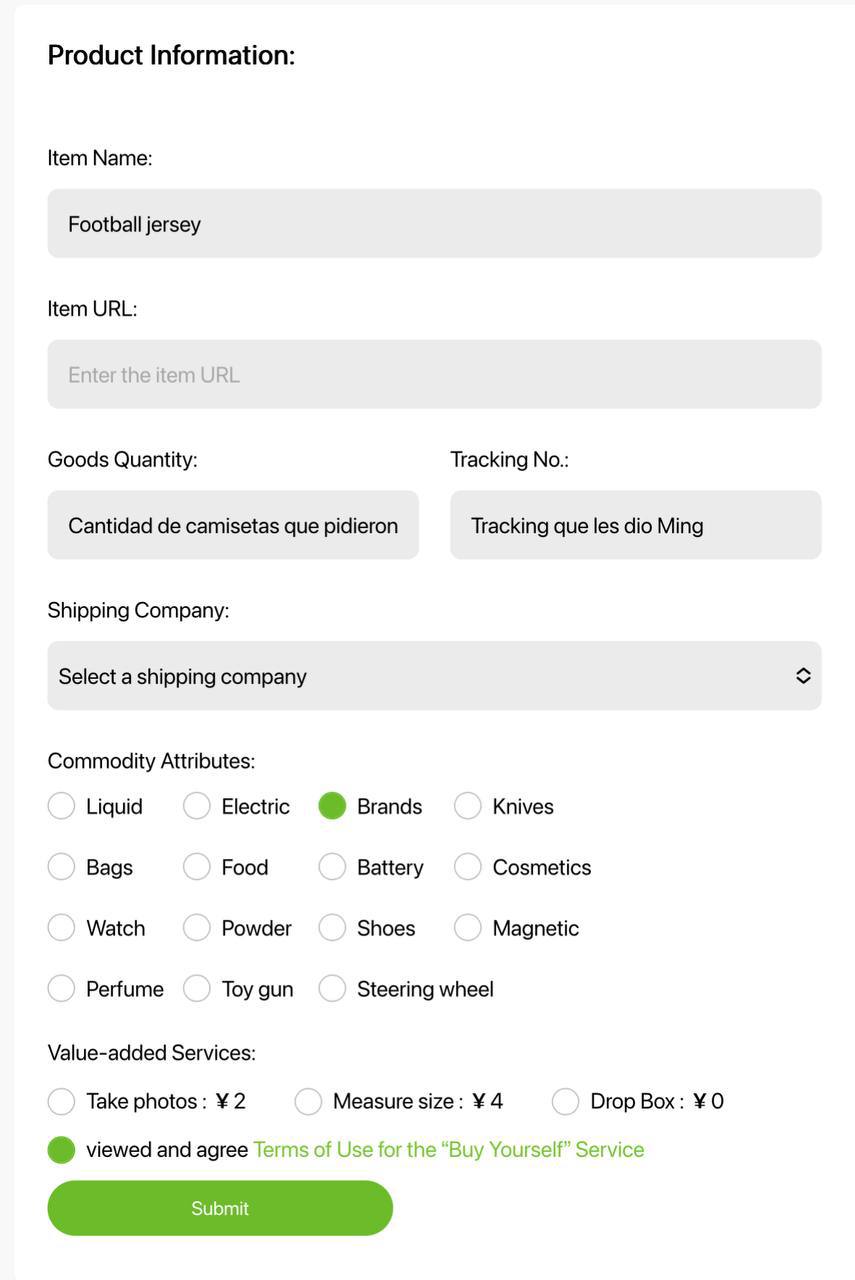Toggle the Brands attribute option
The height and width of the screenshot is (1280, 855).
click(332, 806)
